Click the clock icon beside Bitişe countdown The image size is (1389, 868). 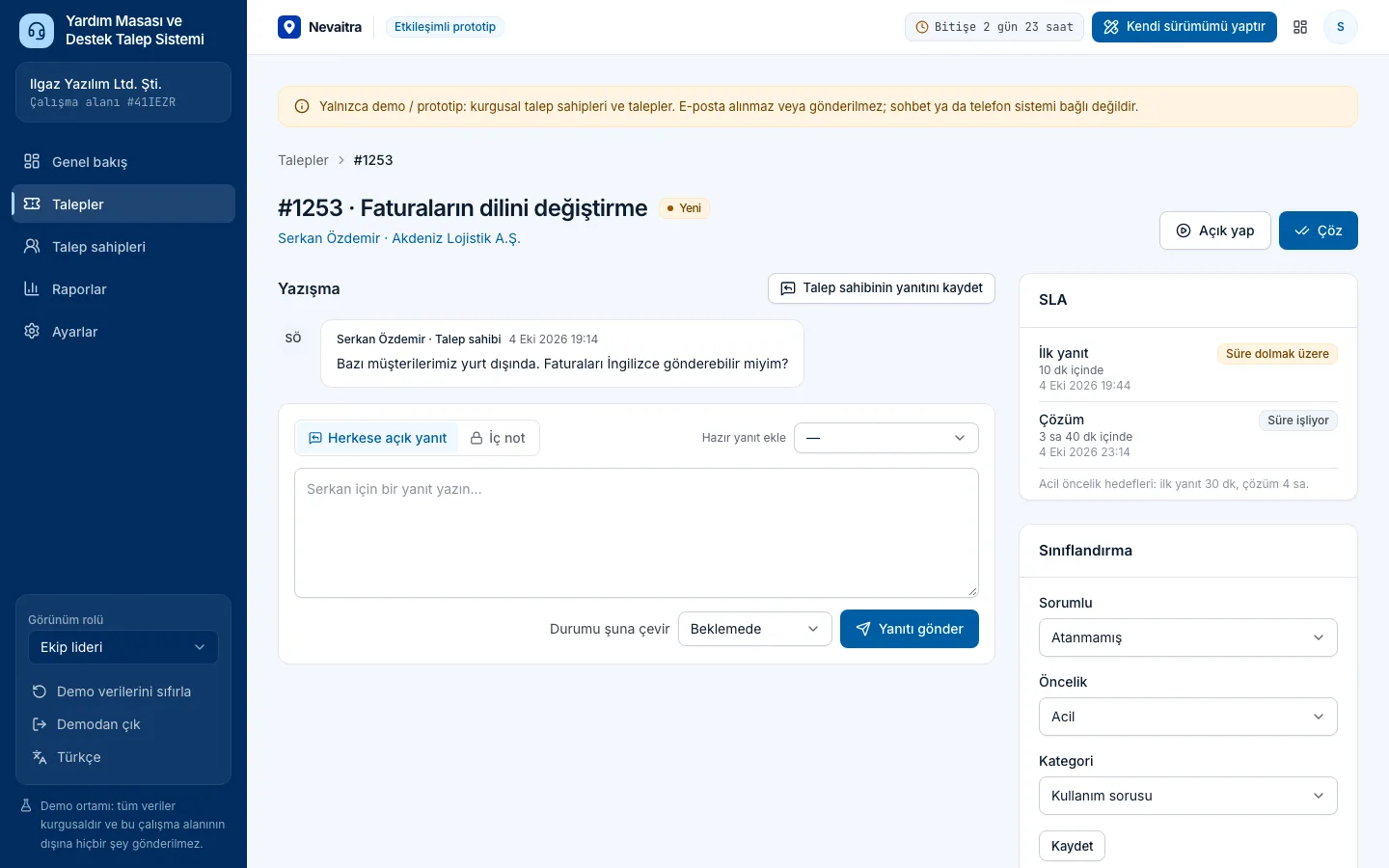coord(922,27)
